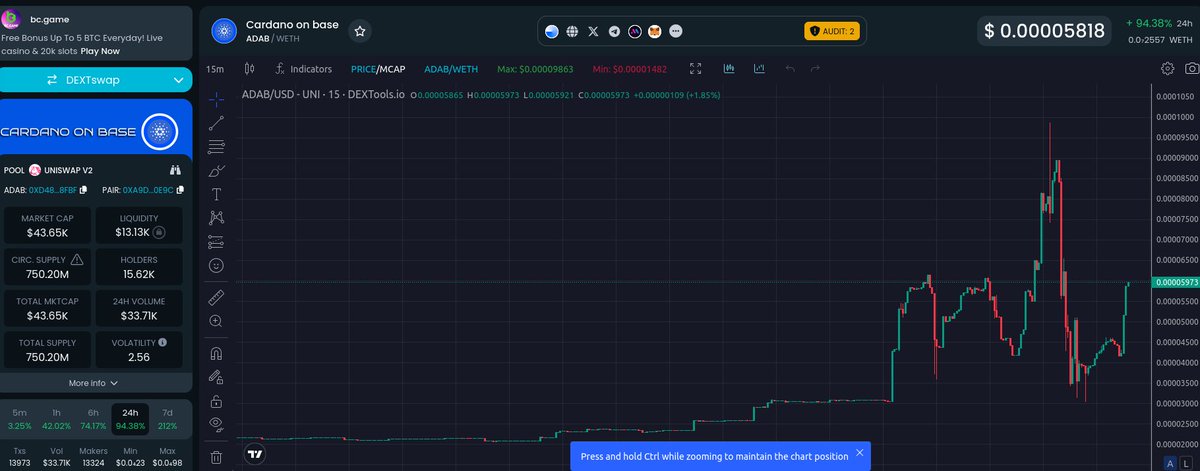The image size is (1200, 471).
Task: Change the 15m chart interval
Action: (215, 69)
